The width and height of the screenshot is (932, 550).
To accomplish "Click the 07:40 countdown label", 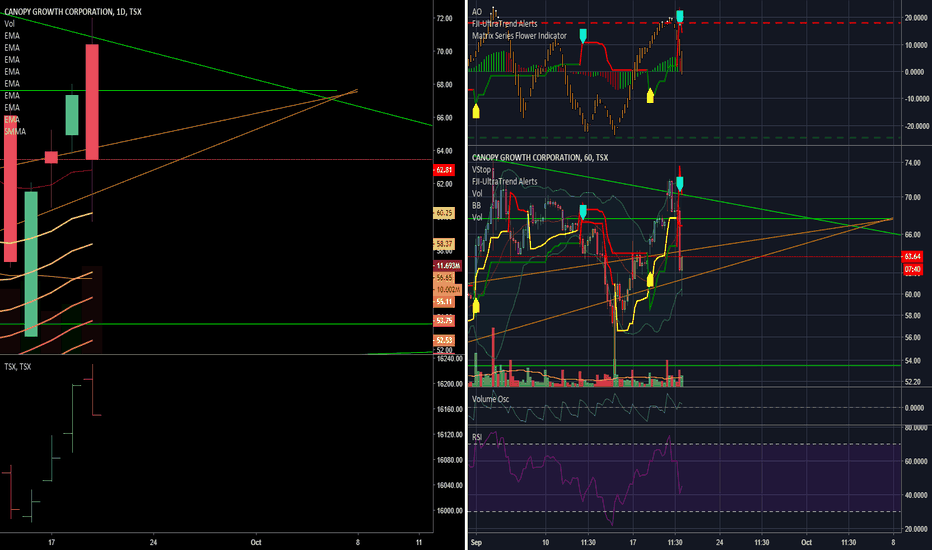I will [x=912, y=269].
